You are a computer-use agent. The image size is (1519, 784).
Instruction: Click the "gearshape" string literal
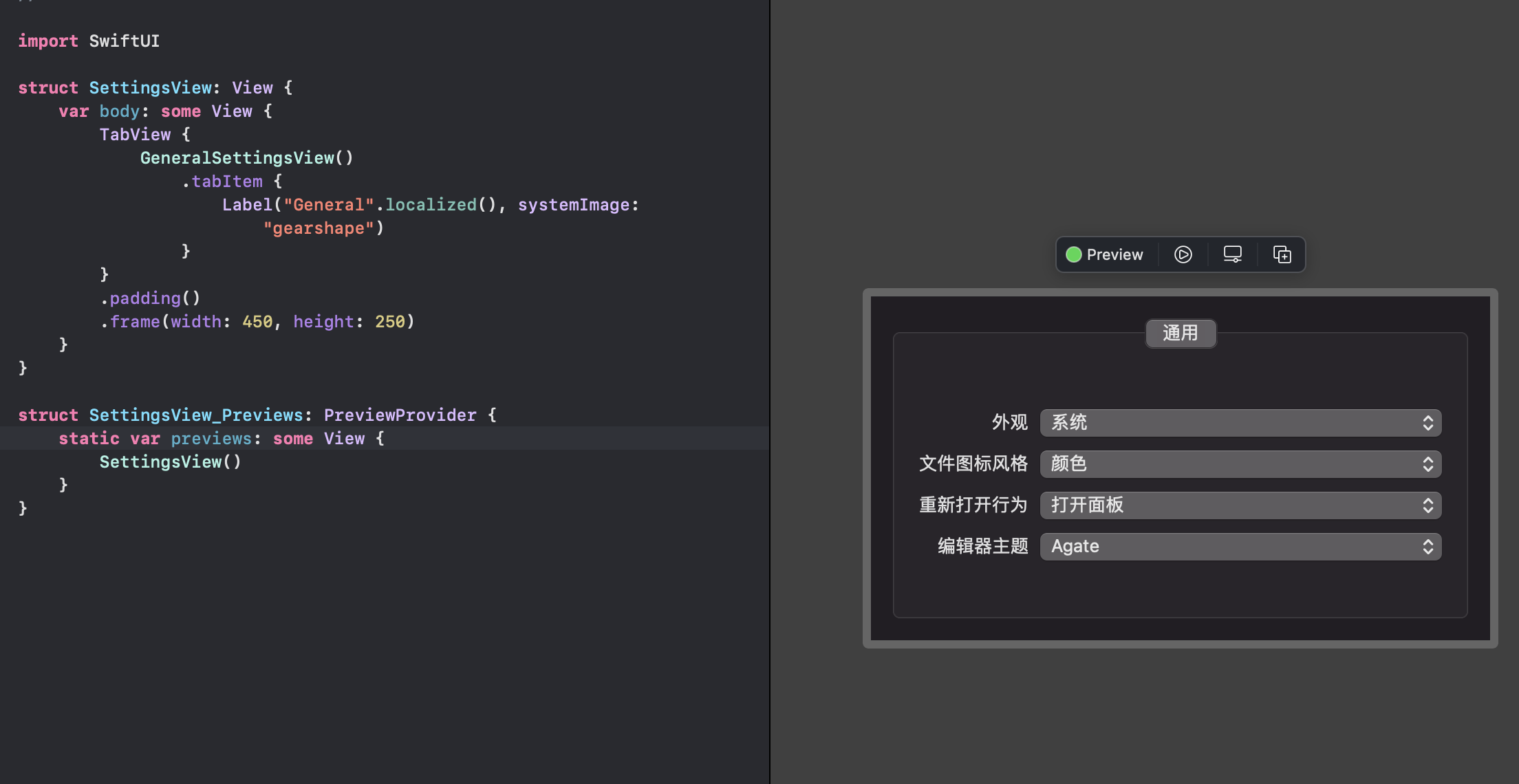click(x=320, y=228)
